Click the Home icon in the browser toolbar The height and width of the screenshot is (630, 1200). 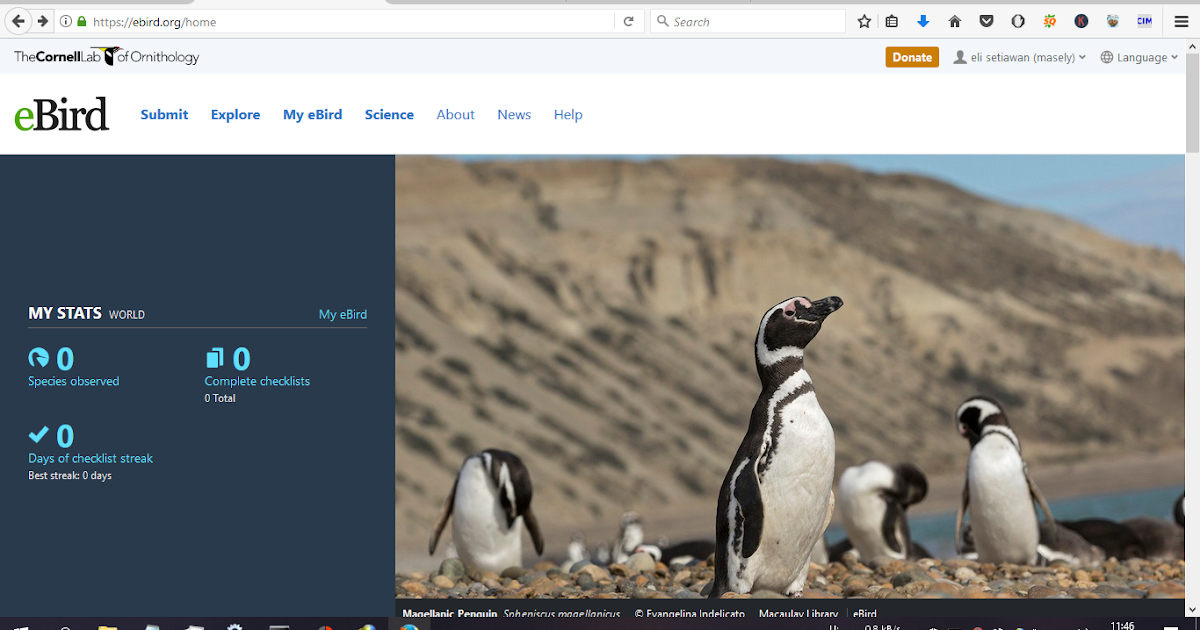[953, 20]
